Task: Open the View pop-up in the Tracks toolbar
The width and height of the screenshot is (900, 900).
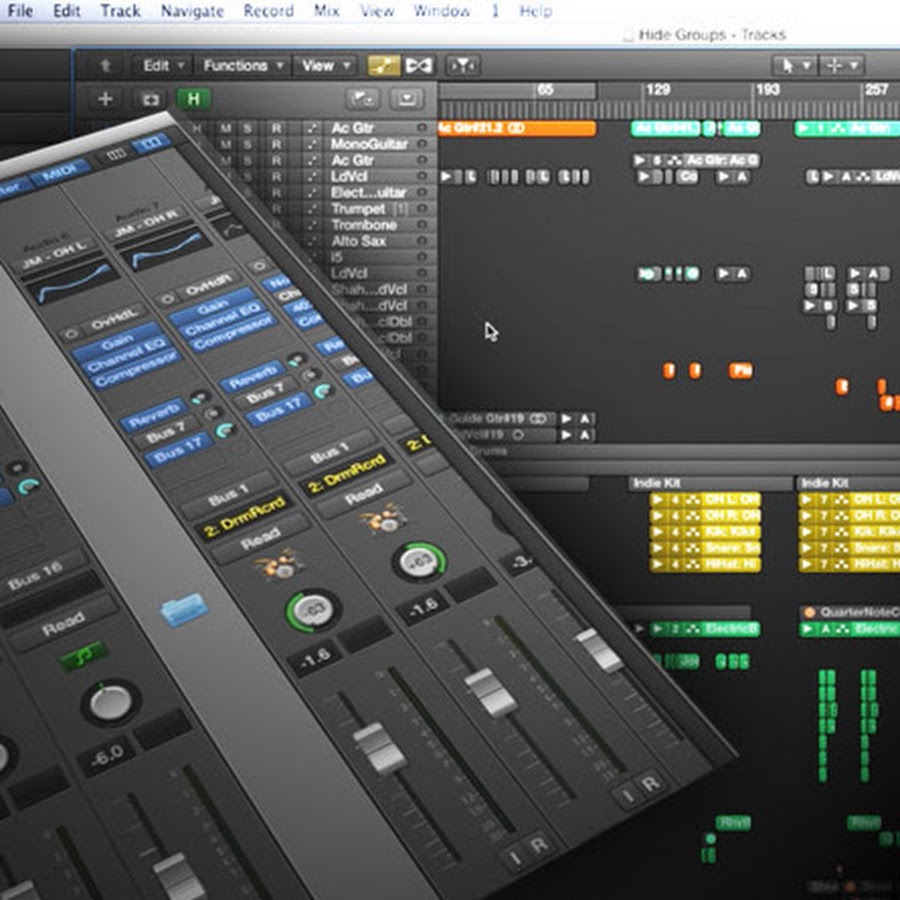Action: [x=325, y=66]
